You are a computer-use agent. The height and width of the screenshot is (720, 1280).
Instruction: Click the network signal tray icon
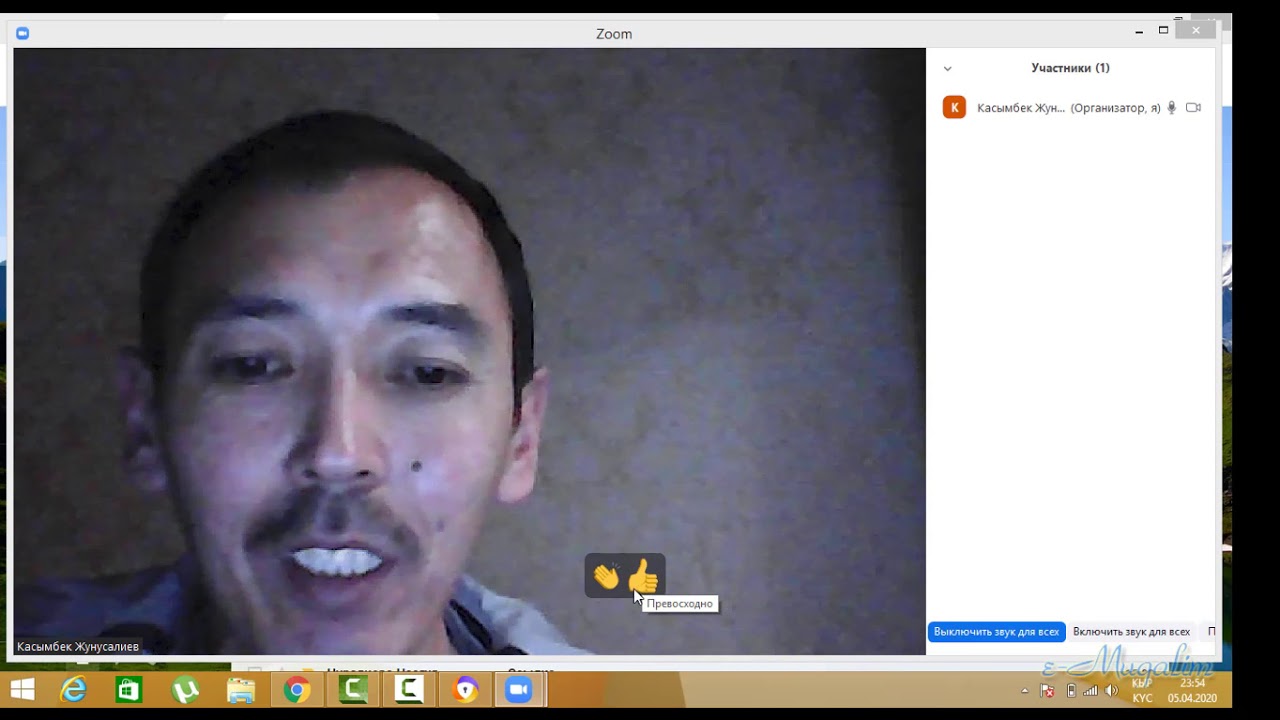click(x=1091, y=690)
